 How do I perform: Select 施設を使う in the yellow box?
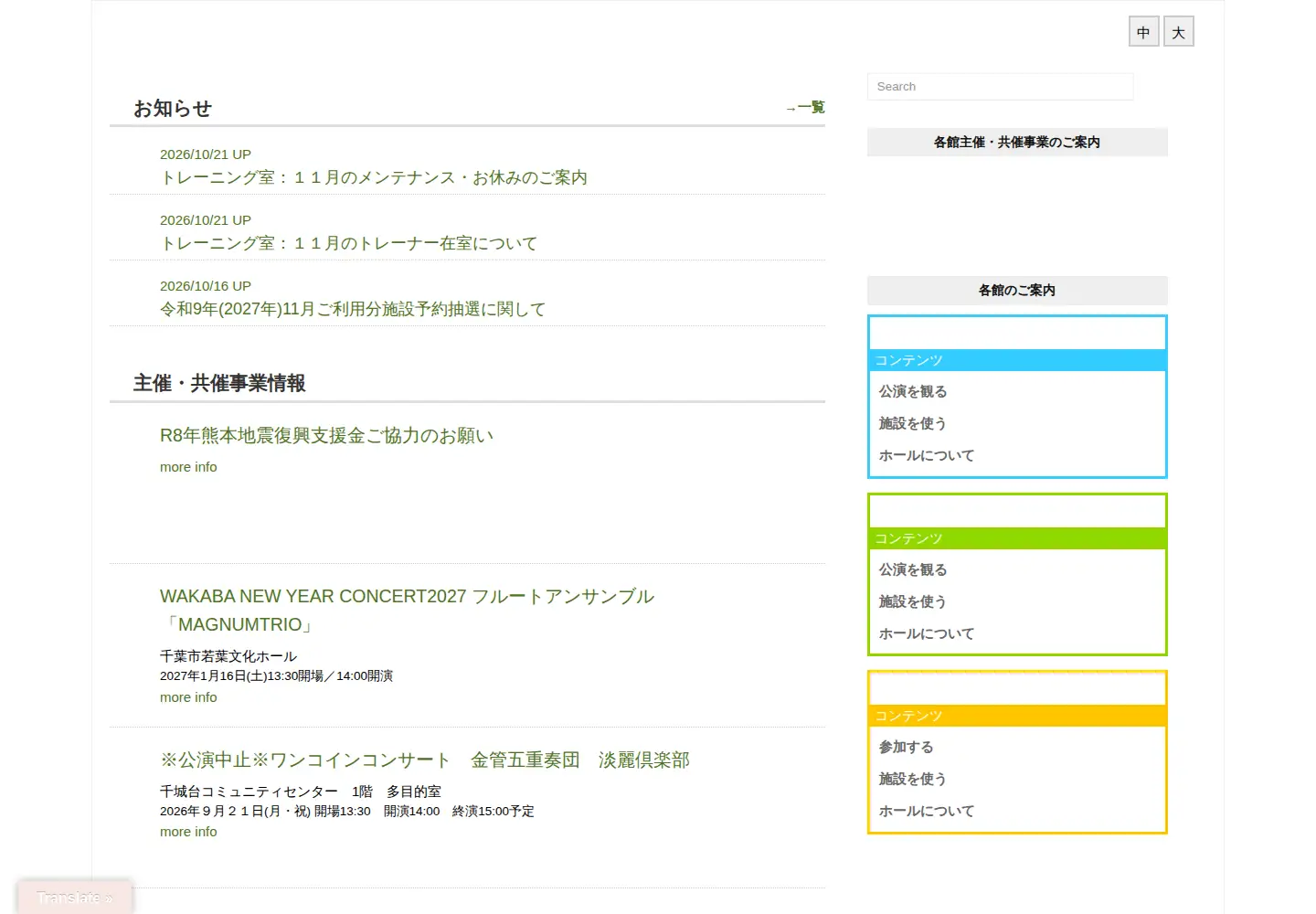pos(913,779)
